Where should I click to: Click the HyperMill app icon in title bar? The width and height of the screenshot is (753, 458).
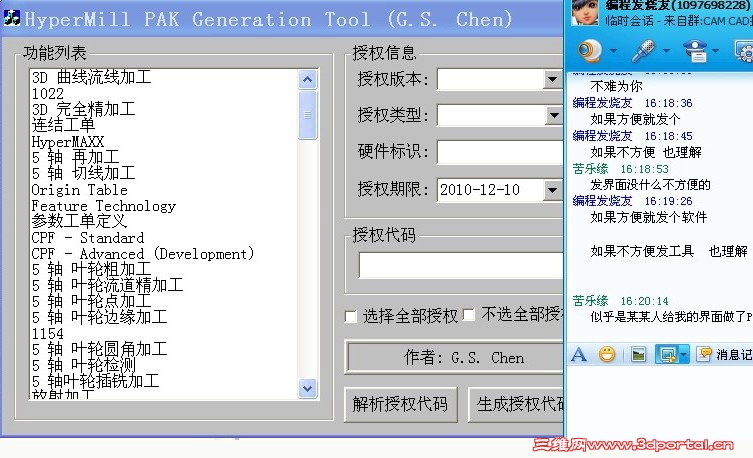point(12,18)
